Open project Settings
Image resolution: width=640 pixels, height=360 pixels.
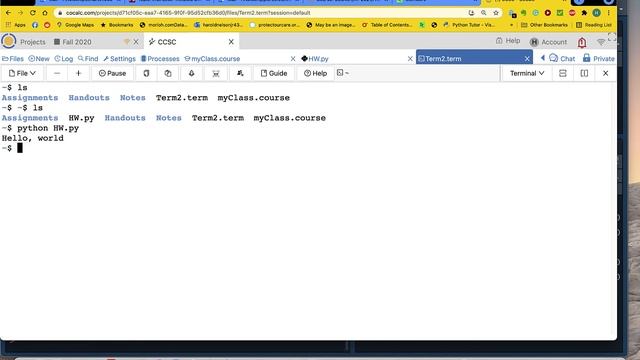pyautogui.click(x=119, y=59)
